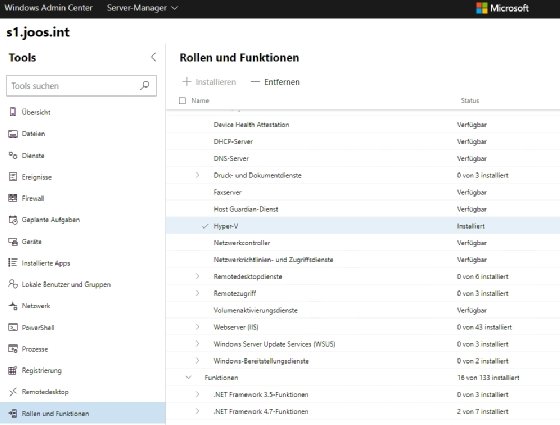Click the Microsoft logo

click(482, 8)
